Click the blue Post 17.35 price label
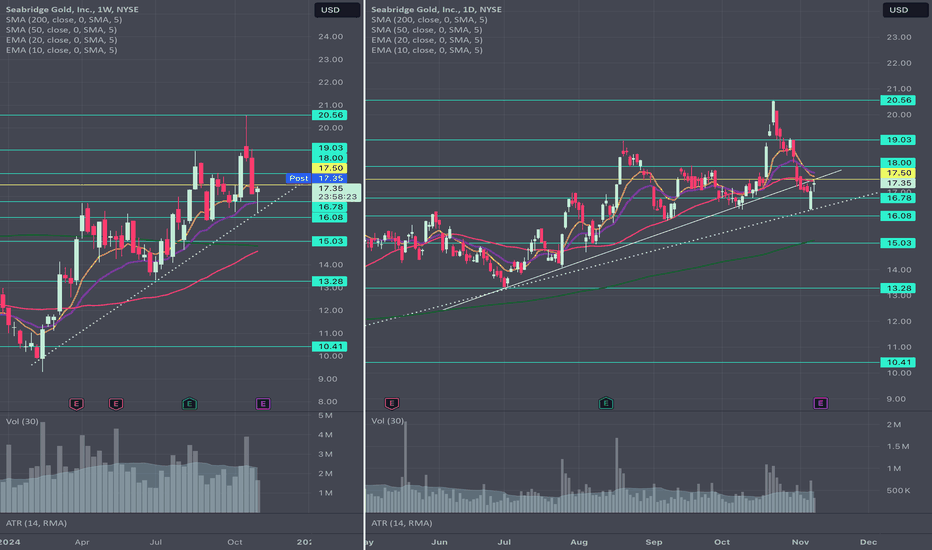Screen dimensions: 932x550 pyautogui.click(x=317, y=178)
